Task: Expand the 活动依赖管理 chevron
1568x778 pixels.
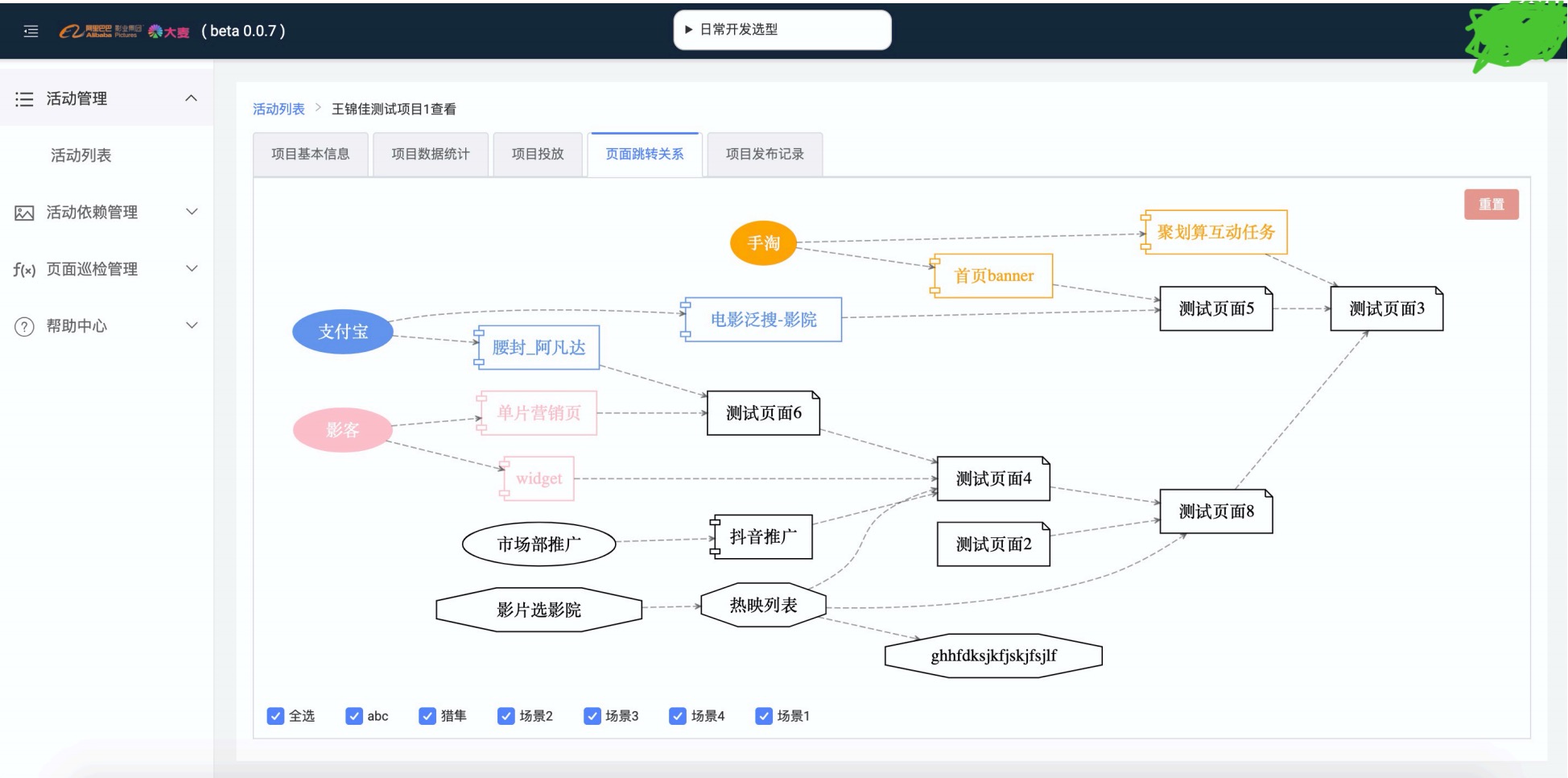Action: (x=192, y=212)
